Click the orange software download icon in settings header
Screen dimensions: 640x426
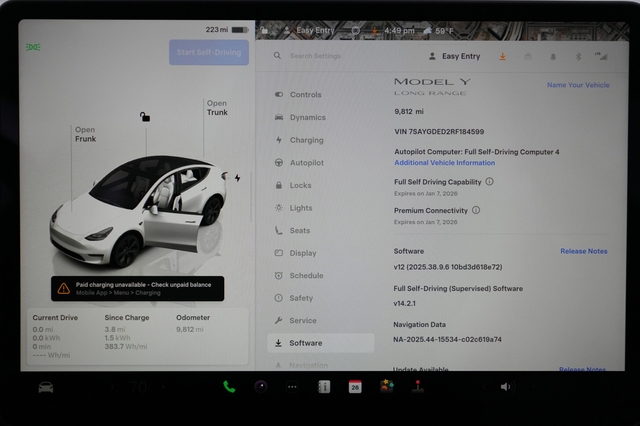[502, 56]
